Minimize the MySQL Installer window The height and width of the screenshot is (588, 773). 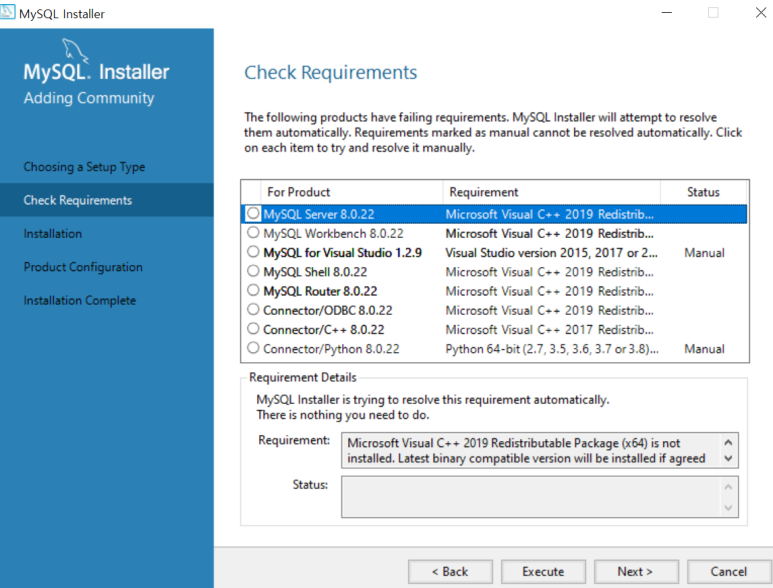(x=667, y=13)
